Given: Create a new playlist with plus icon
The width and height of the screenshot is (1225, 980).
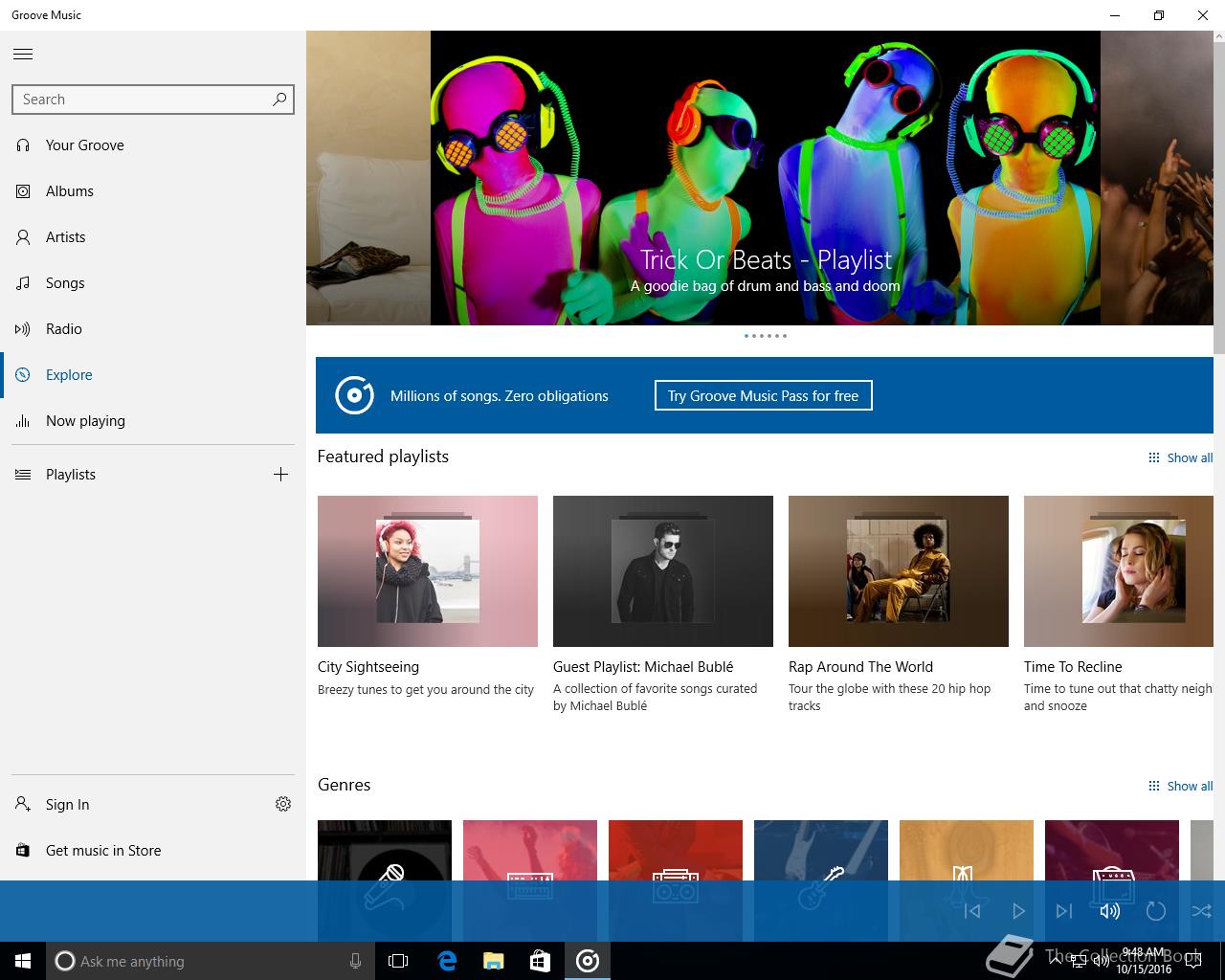Looking at the screenshot, I should pyautogui.click(x=280, y=475).
